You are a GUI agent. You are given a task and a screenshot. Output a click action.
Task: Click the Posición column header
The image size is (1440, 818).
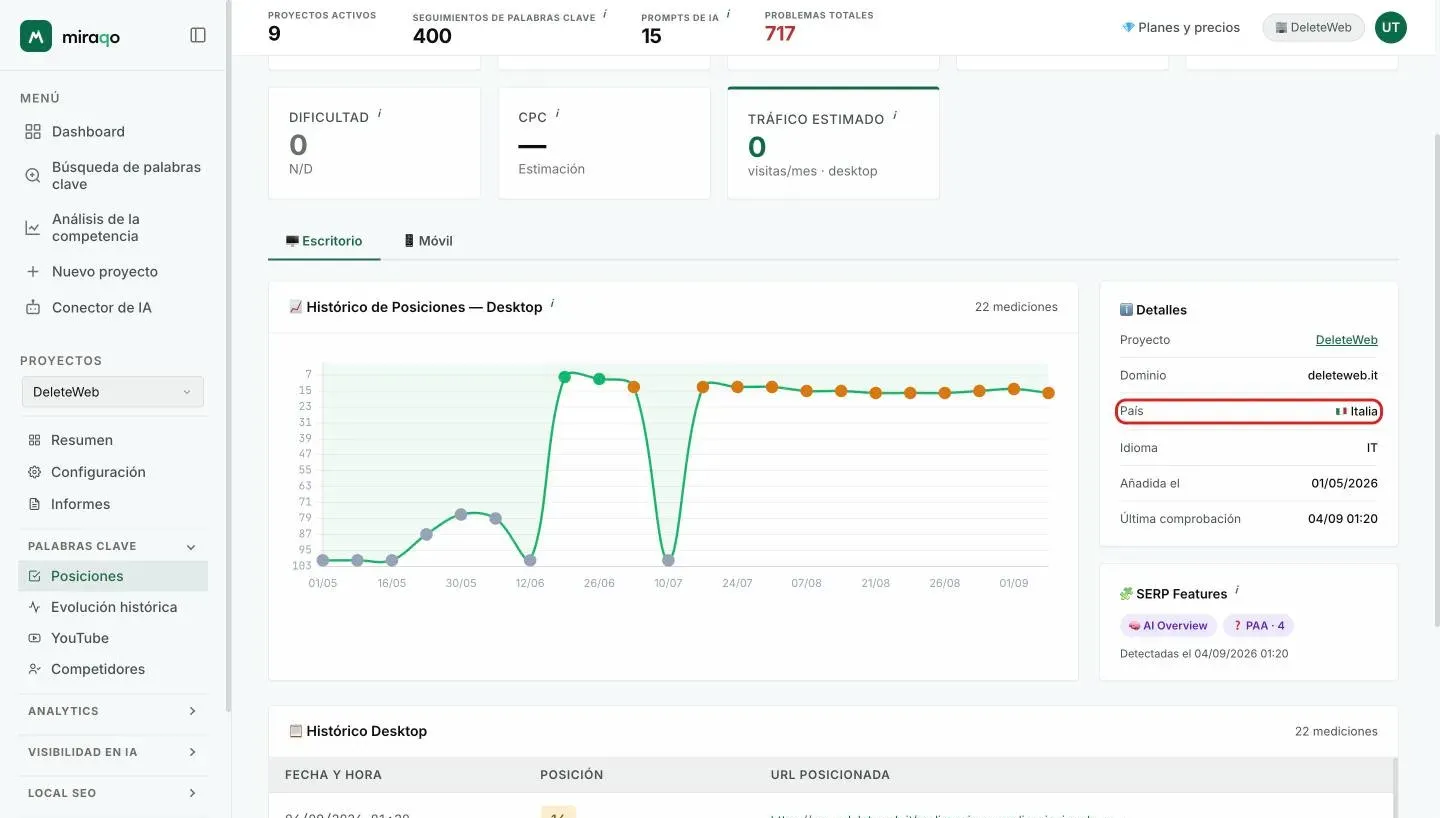pos(572,775)
